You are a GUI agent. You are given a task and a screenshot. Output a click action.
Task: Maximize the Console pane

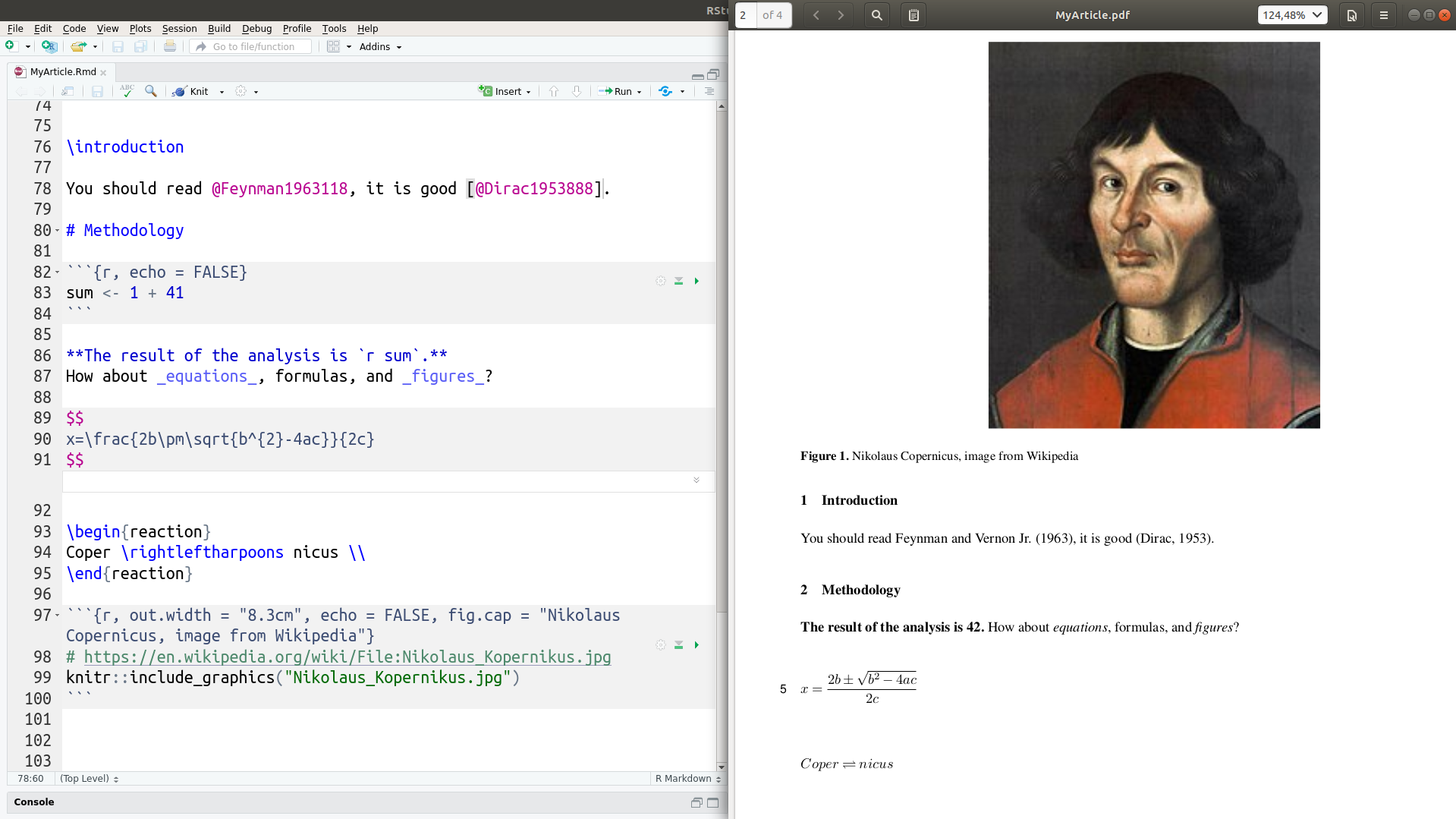(x=713, y=802)
